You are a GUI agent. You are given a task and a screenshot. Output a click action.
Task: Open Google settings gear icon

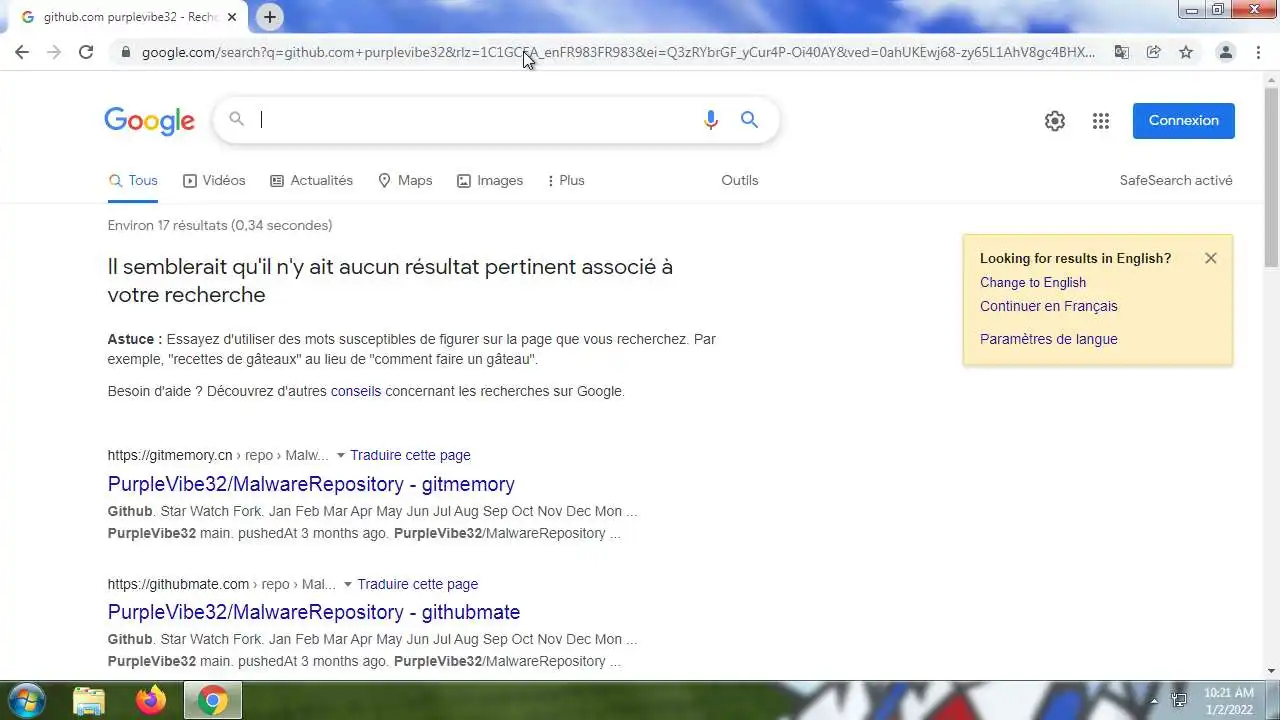1055,121
